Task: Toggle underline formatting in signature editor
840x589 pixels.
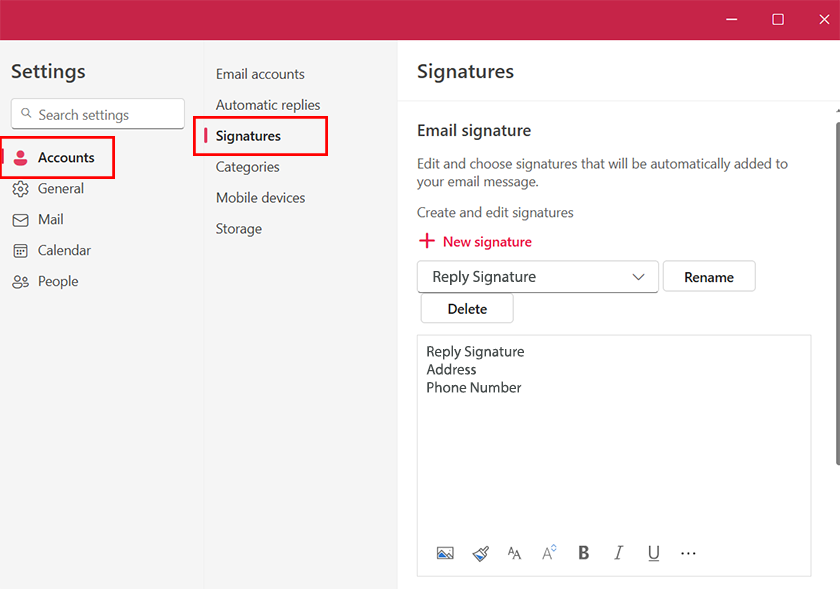Action: click(x=654, y=553)
